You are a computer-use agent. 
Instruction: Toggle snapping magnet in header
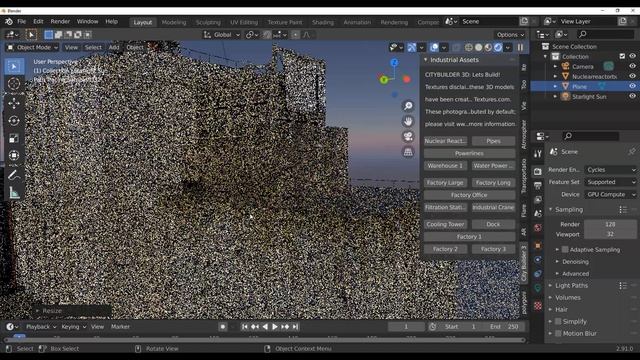coord(267,35)
